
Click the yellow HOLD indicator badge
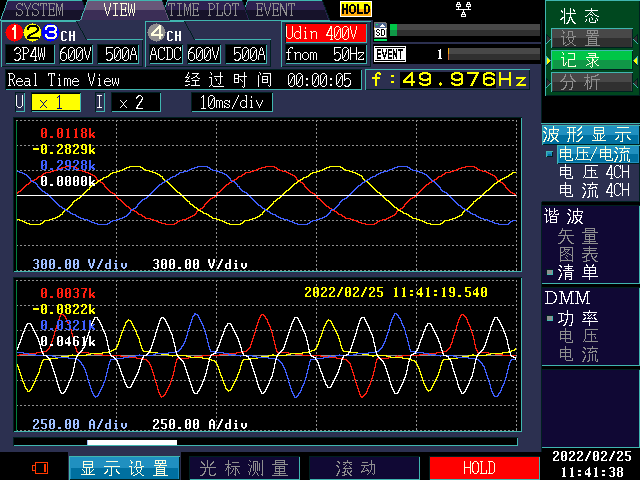pos(355,10)
